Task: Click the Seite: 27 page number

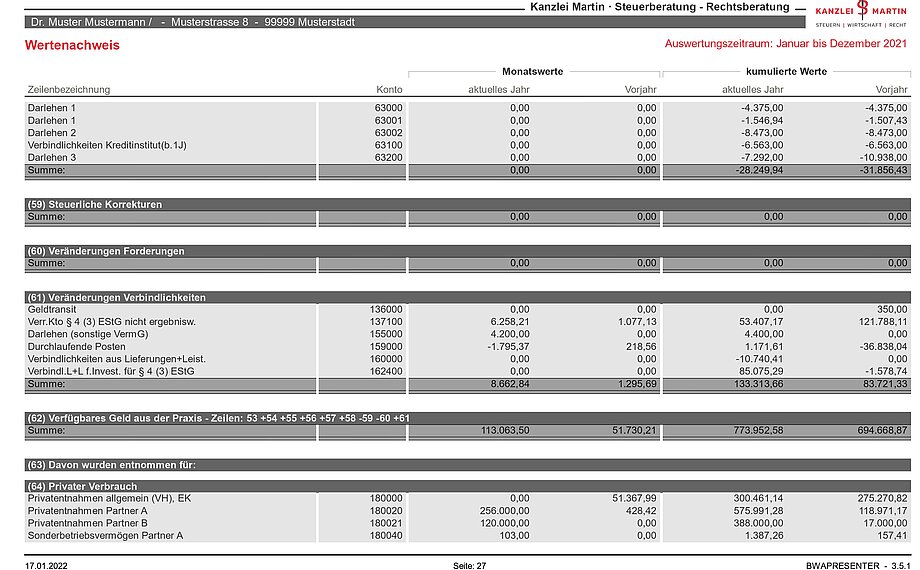Action: tap(469, 566)
